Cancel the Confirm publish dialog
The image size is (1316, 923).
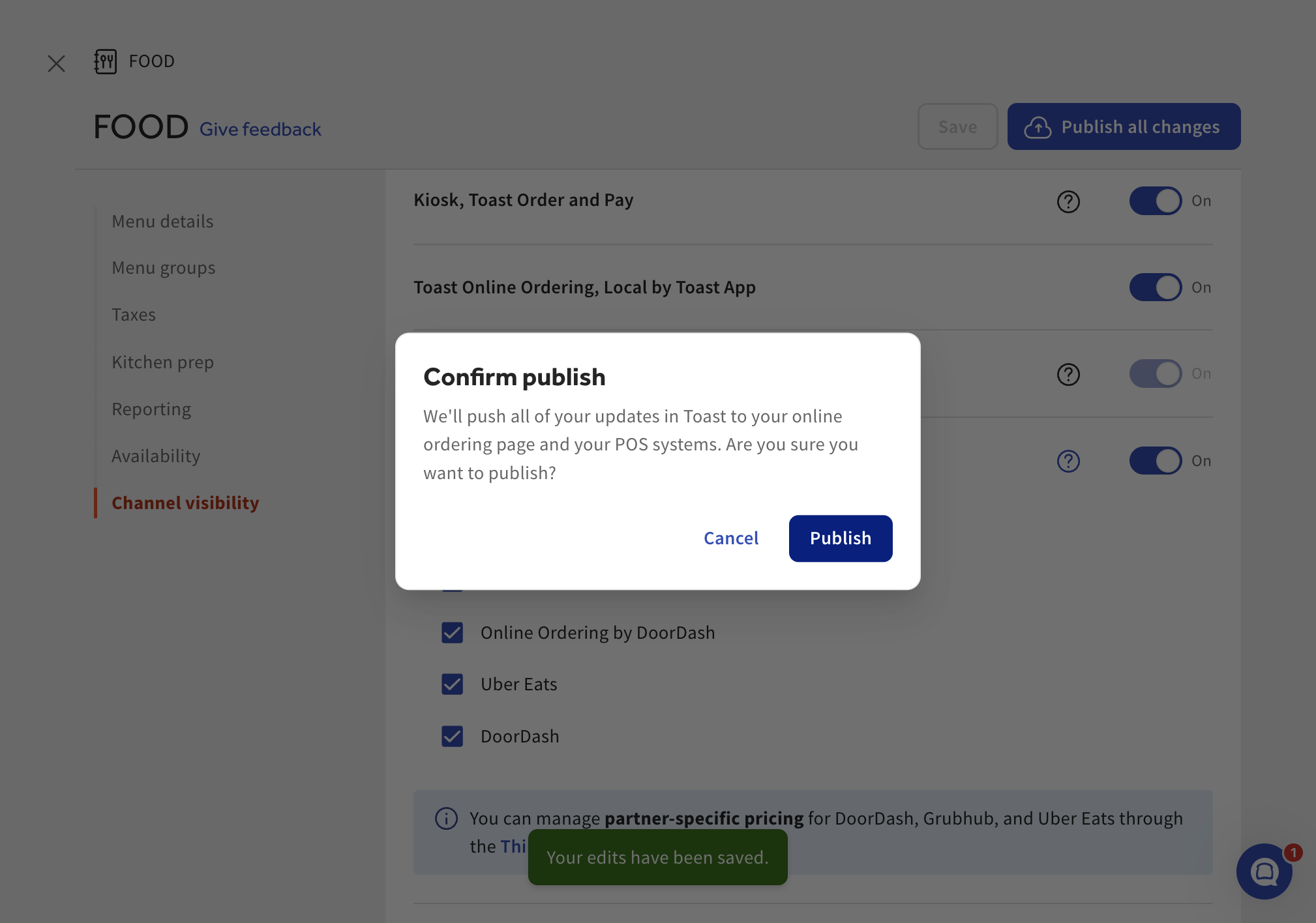[x=730, y=538]
